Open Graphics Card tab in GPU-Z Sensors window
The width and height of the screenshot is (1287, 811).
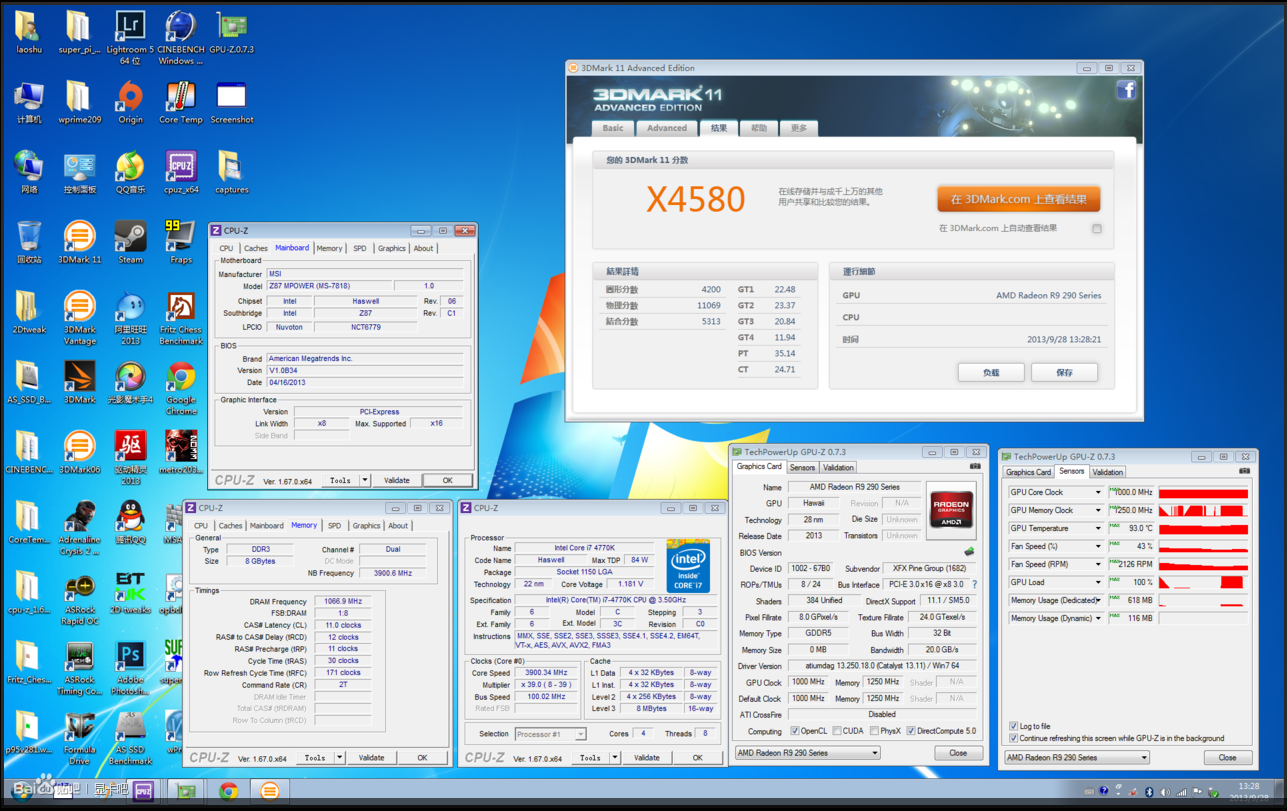coord(1028,472)
